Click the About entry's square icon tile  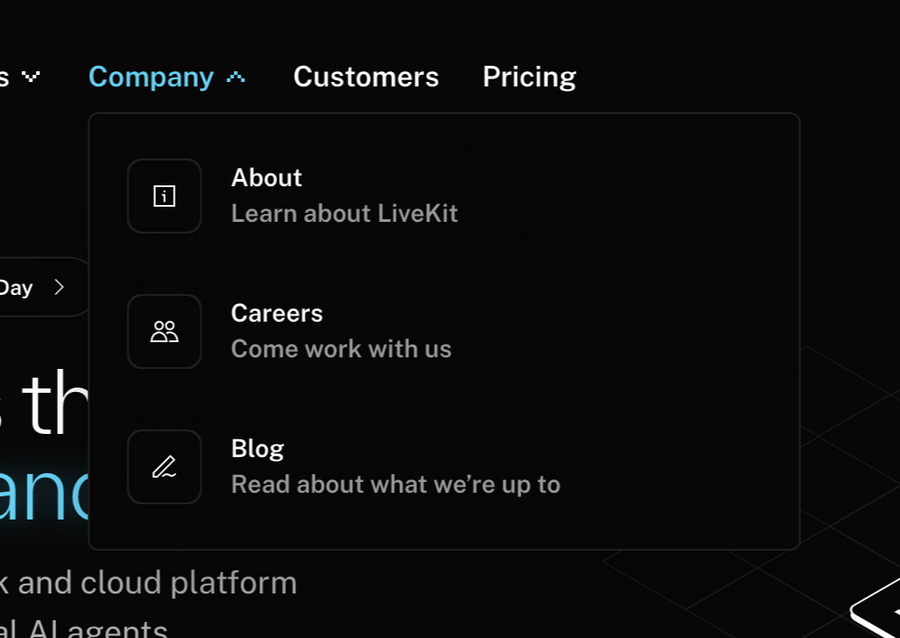click(164, 196)
